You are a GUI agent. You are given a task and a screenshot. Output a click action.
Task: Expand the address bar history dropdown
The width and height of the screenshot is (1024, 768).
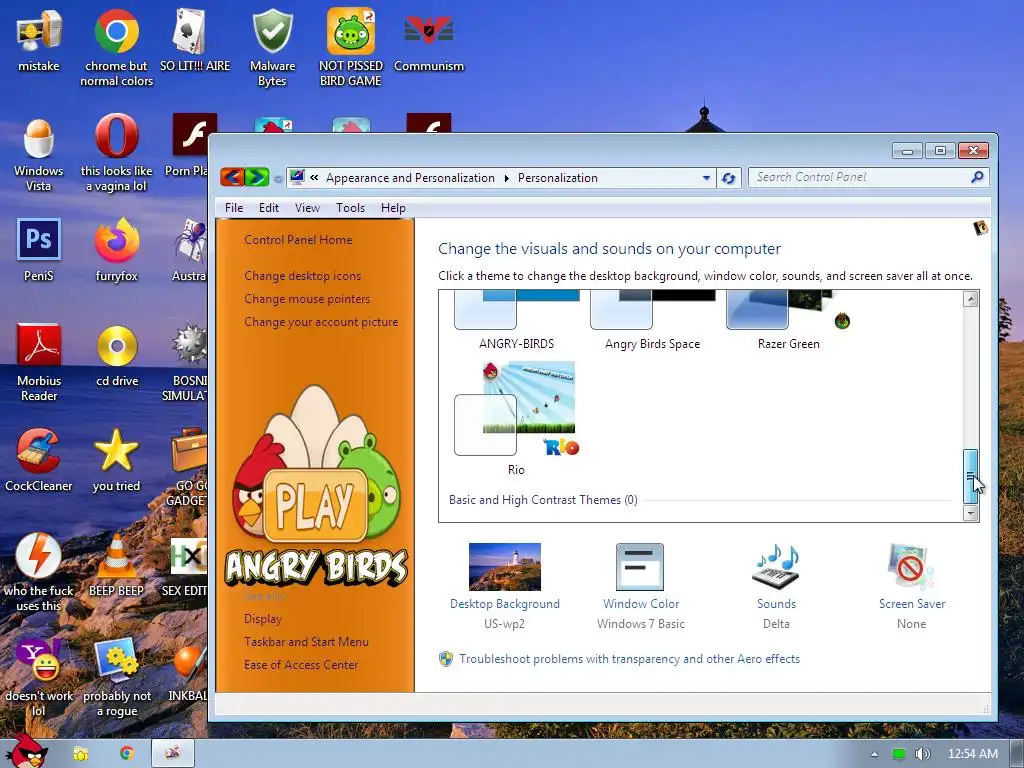[706, 178]
